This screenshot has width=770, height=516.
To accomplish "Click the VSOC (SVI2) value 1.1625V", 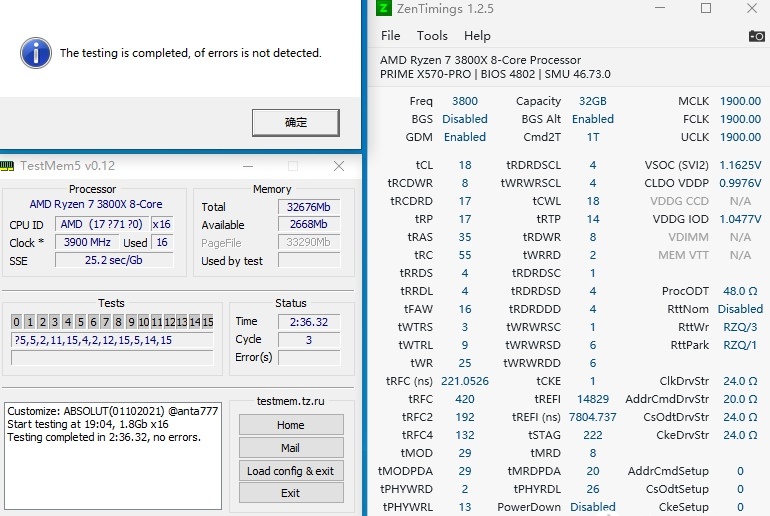I will [x=740, y=165].
